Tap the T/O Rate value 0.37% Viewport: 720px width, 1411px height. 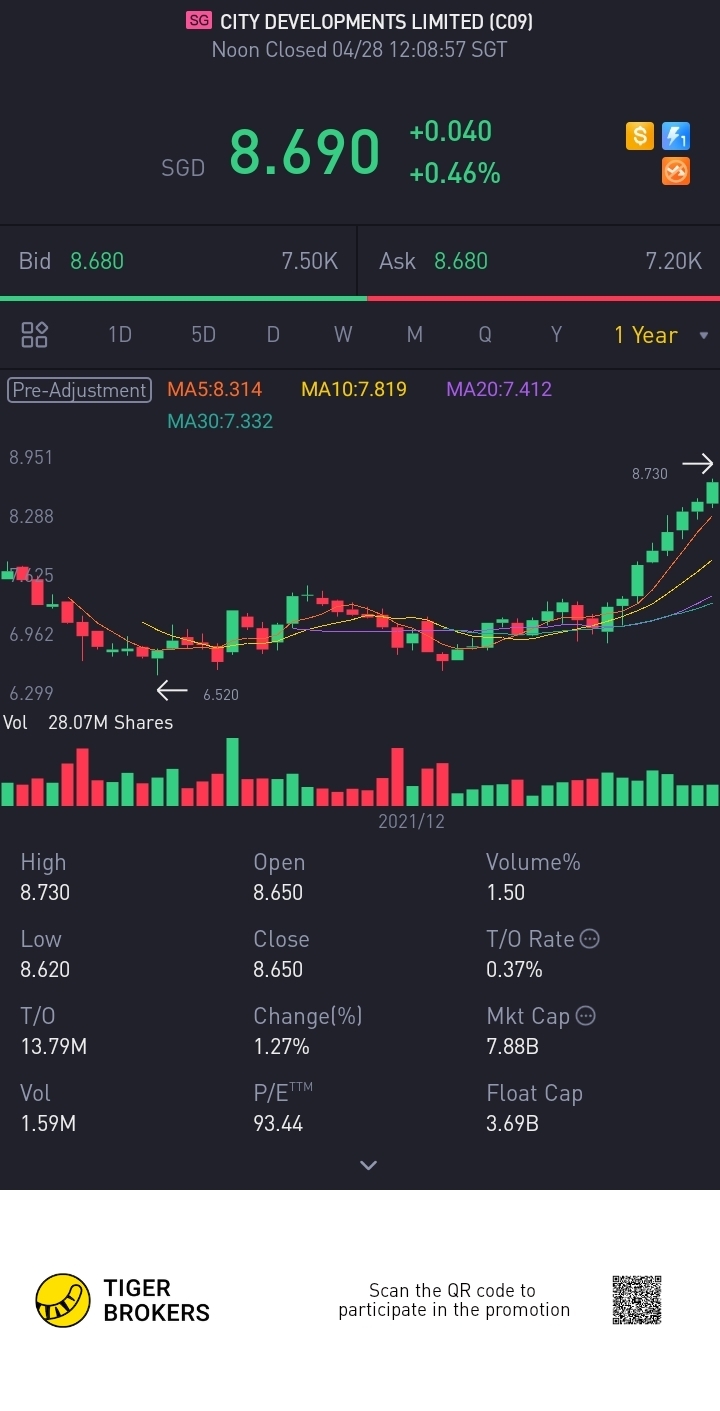(514, 969)
